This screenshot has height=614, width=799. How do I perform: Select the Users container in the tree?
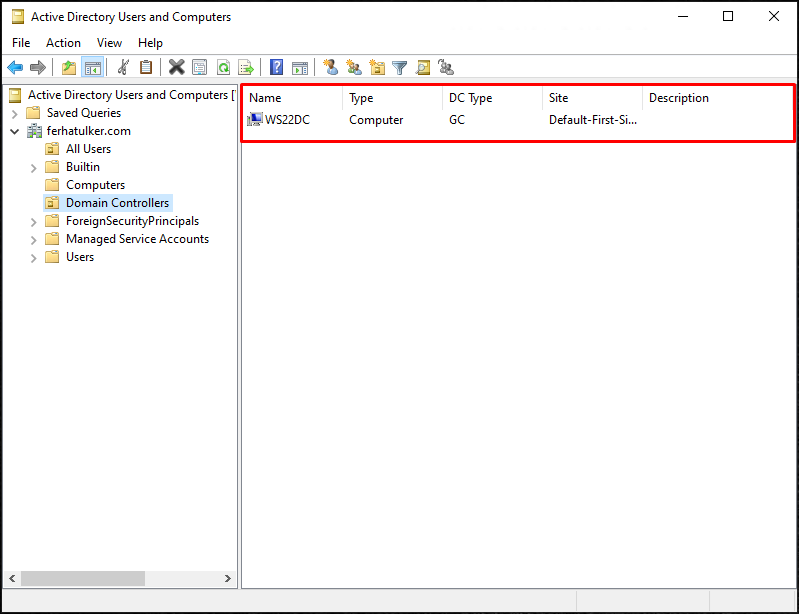point(80,257)
